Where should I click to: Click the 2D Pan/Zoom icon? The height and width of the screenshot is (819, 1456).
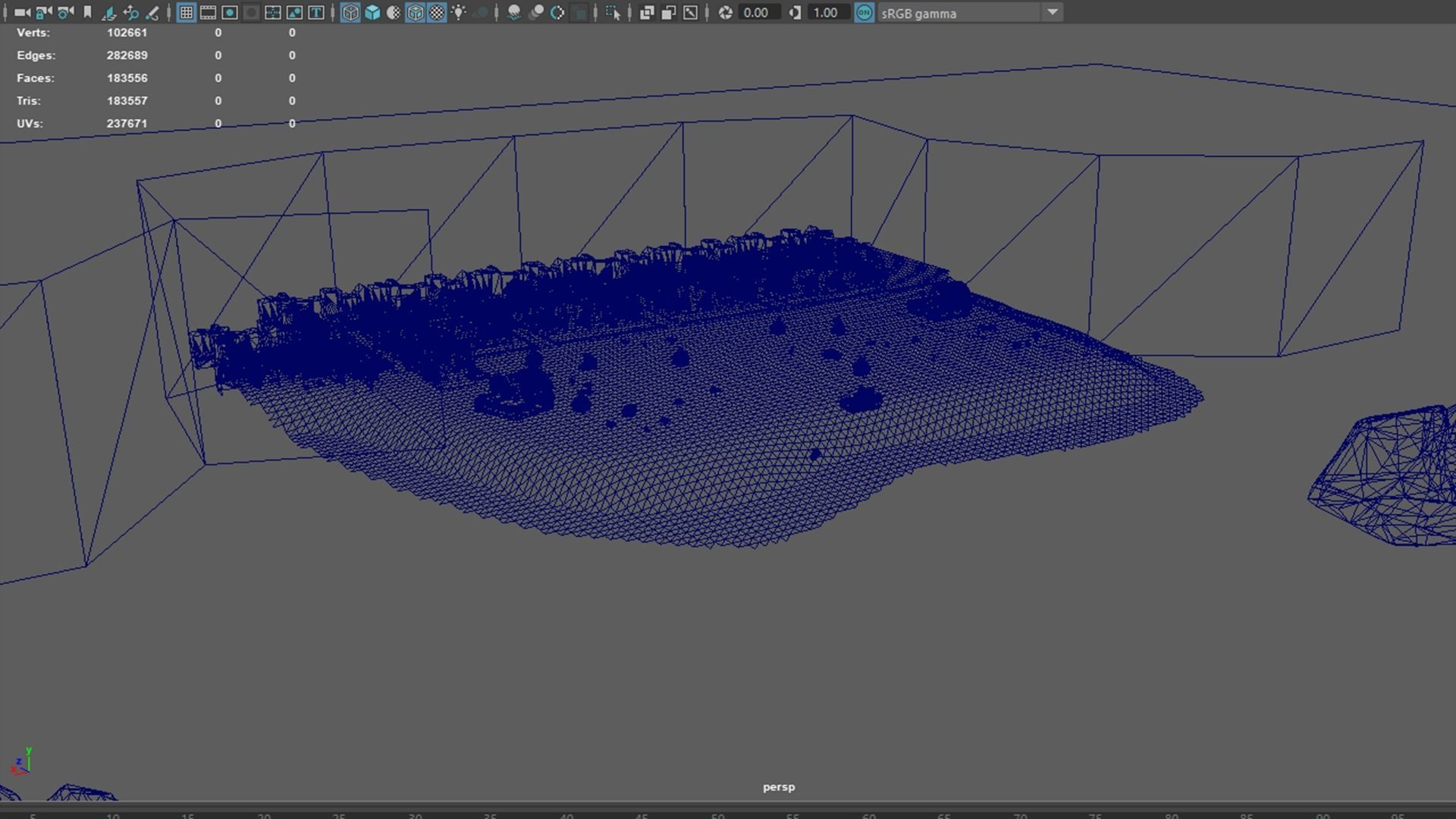click(130, 12)
